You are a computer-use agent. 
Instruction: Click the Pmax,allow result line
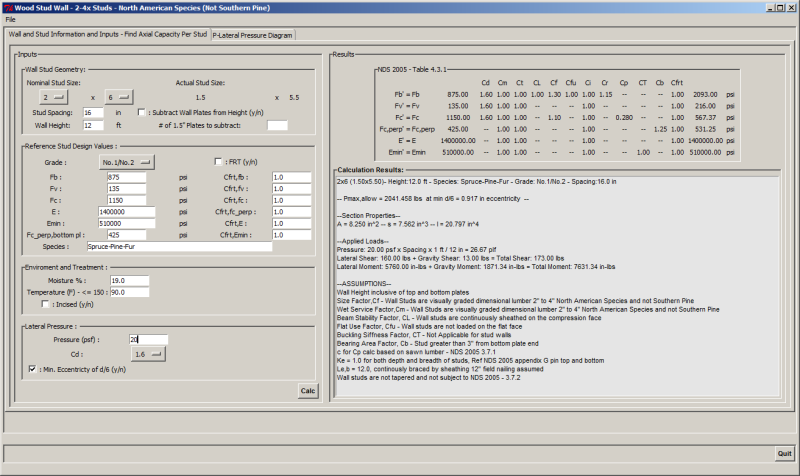click(433, 198)
